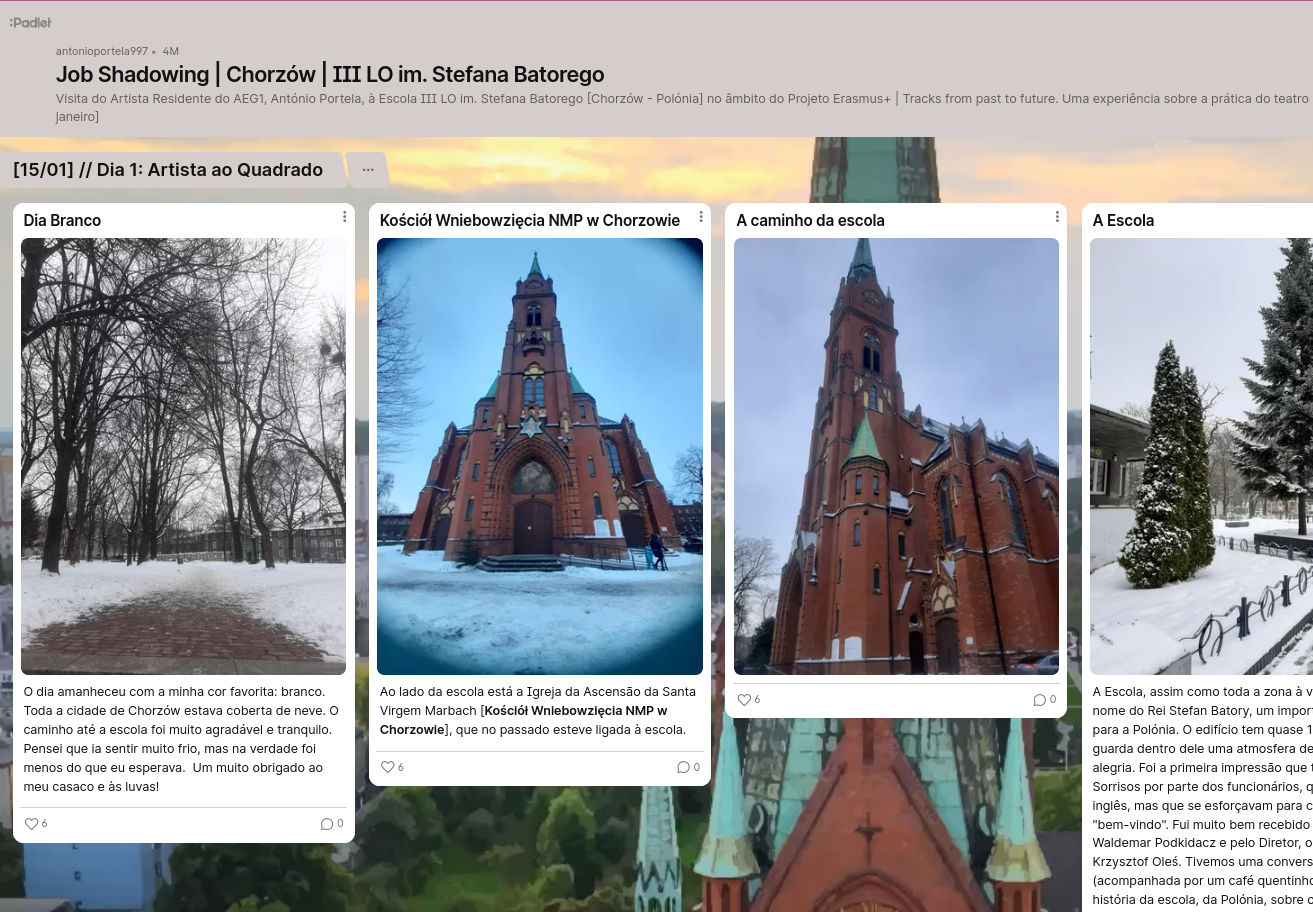Like the A caminho da escola post
This screenshot has height=912, width=1313.
coord(744,700)
